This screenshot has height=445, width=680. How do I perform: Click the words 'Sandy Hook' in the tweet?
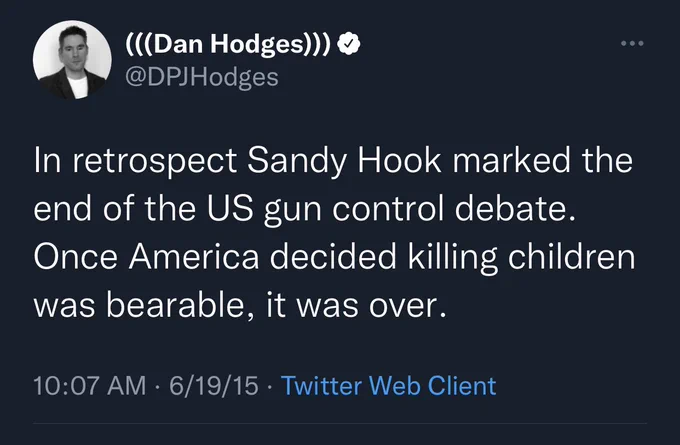click(x=344, y=161)
